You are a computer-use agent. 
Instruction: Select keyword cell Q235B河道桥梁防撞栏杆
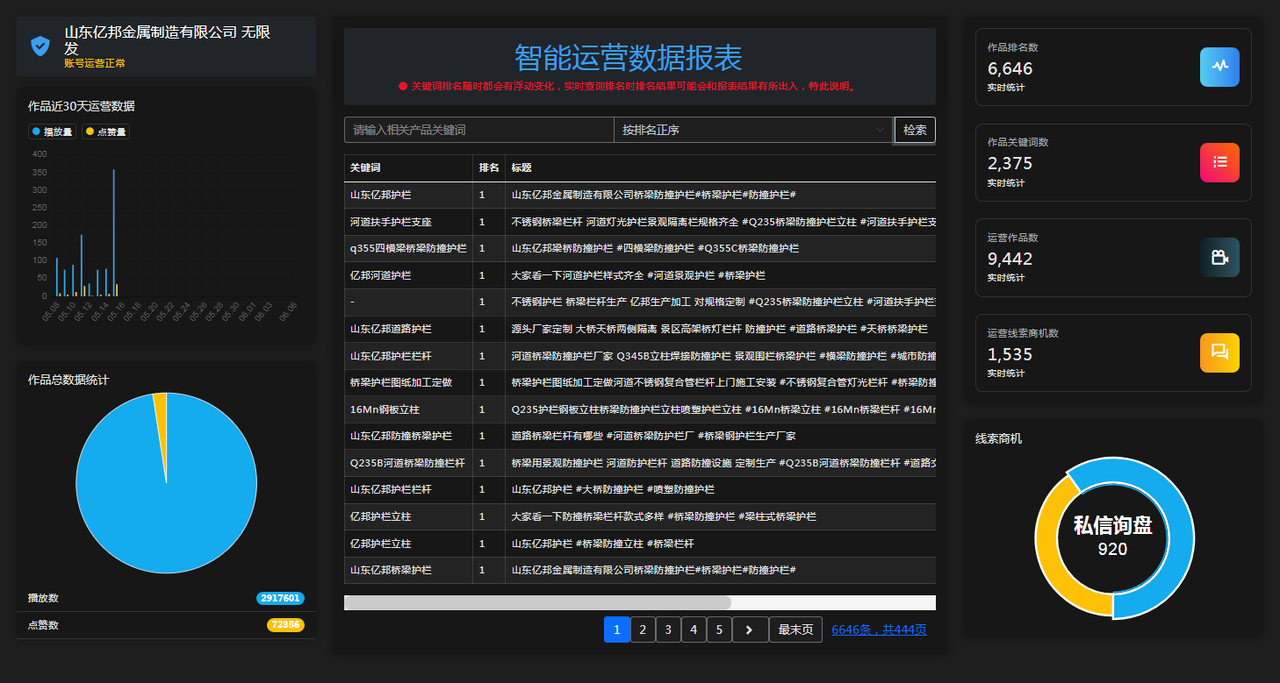[409, 463]
